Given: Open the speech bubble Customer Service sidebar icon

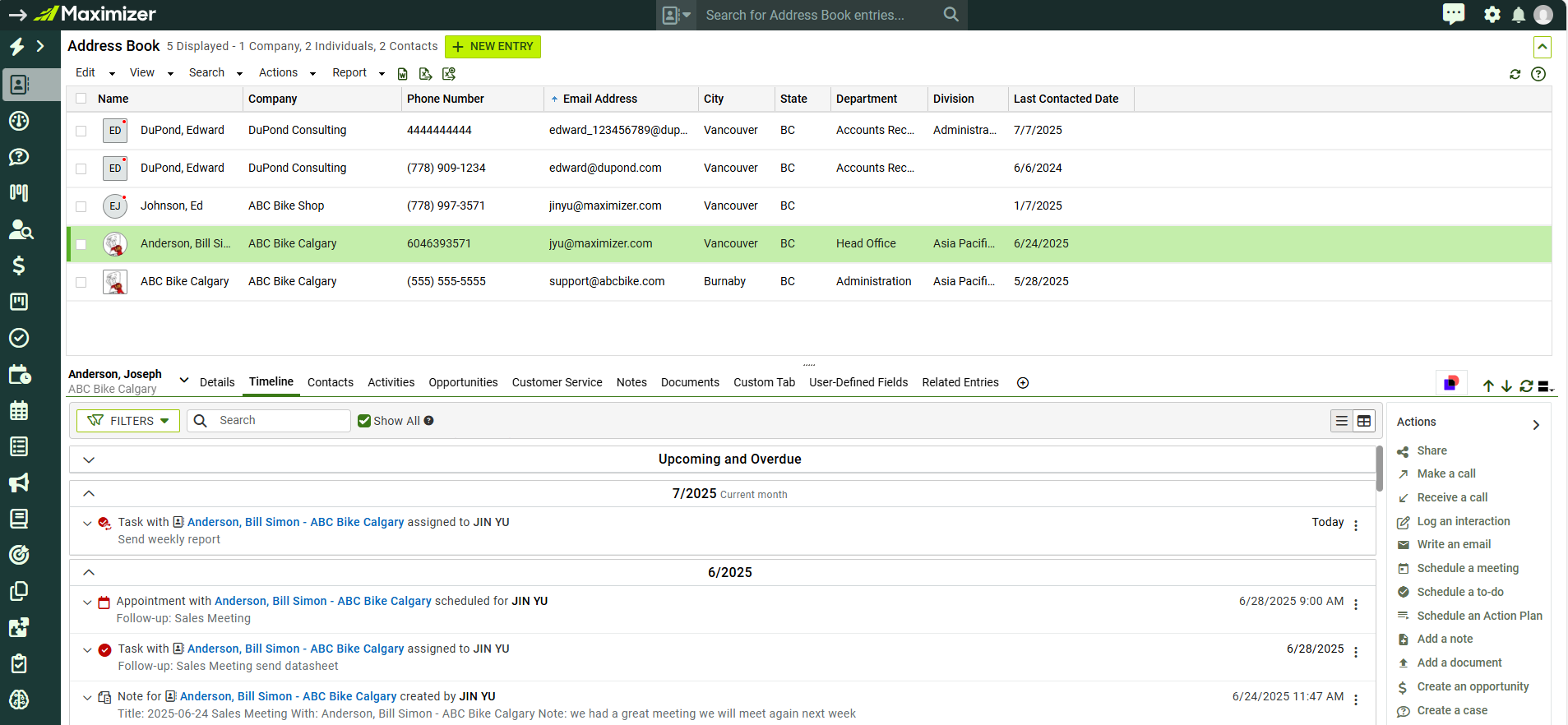Looking at the screenshot, I should (19, 157).
